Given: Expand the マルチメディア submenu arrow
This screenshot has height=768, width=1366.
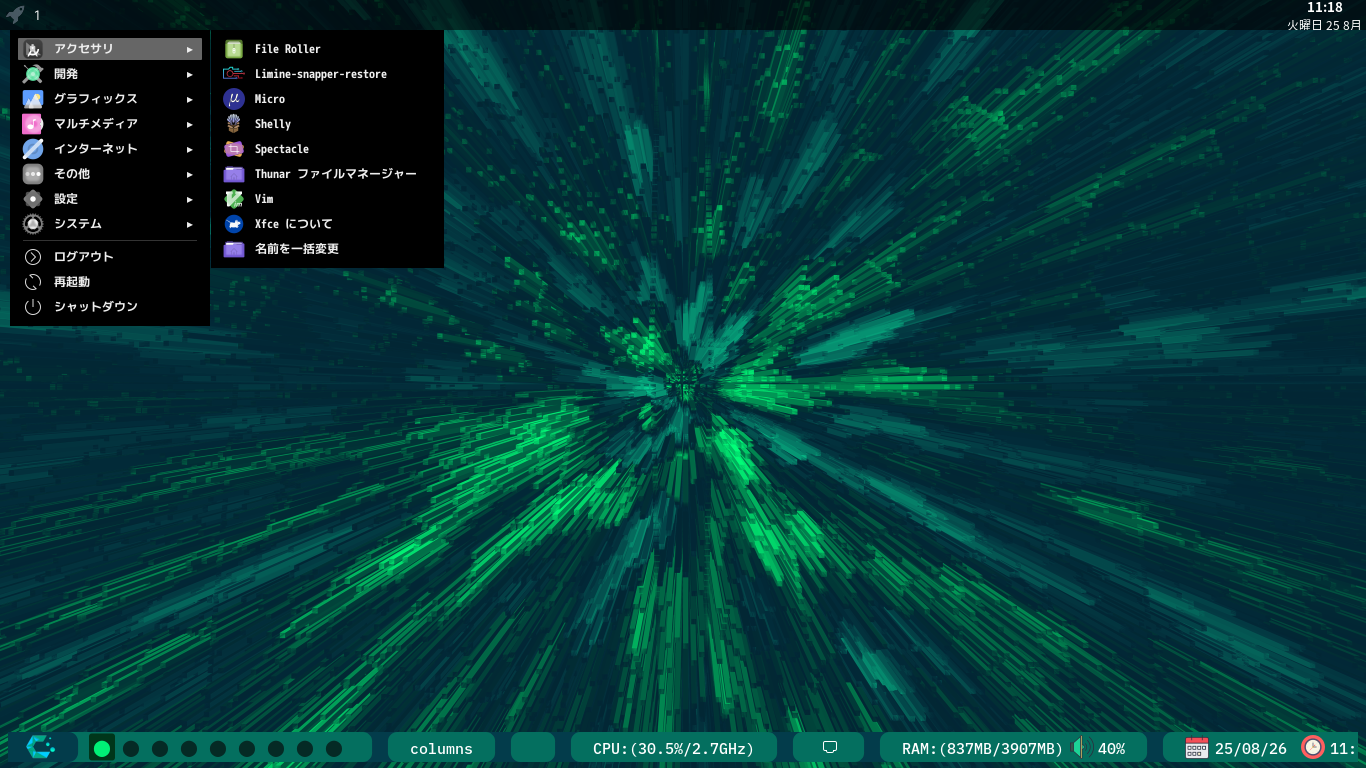Looking at the screenshot, I should coord(189,124).
